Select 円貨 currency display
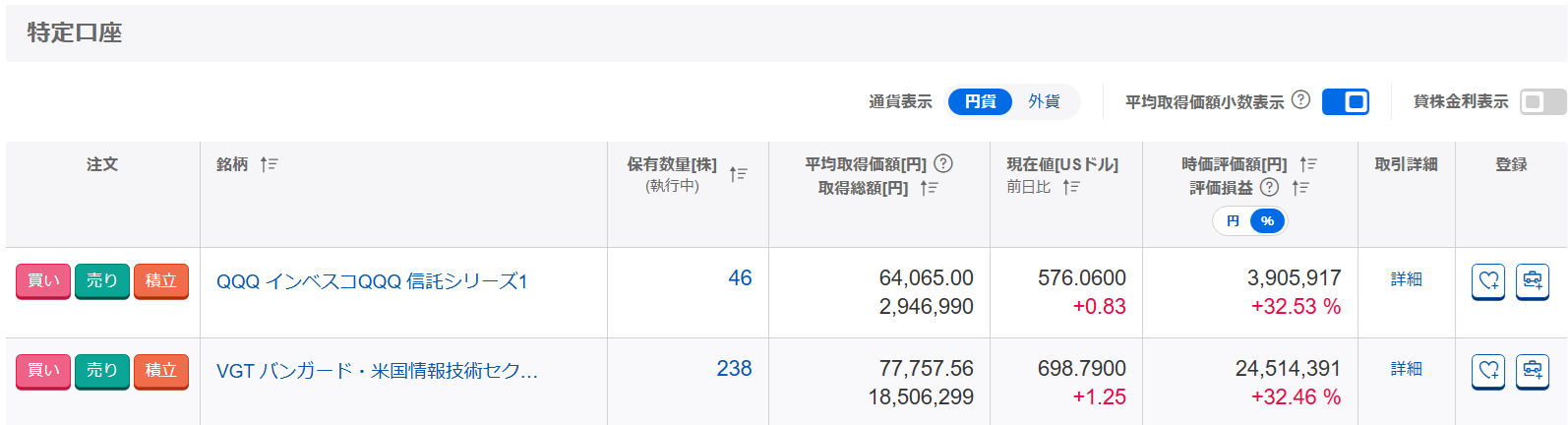This screenshot has width=1568, height=425. click(x=980, y=101)
